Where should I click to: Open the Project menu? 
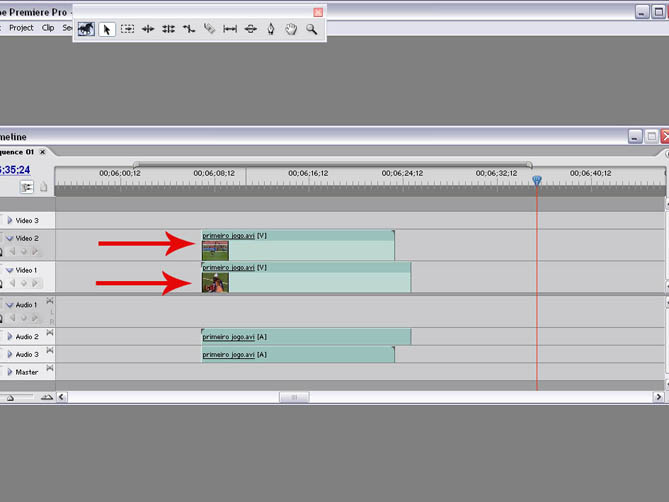(x=21, y=28)
